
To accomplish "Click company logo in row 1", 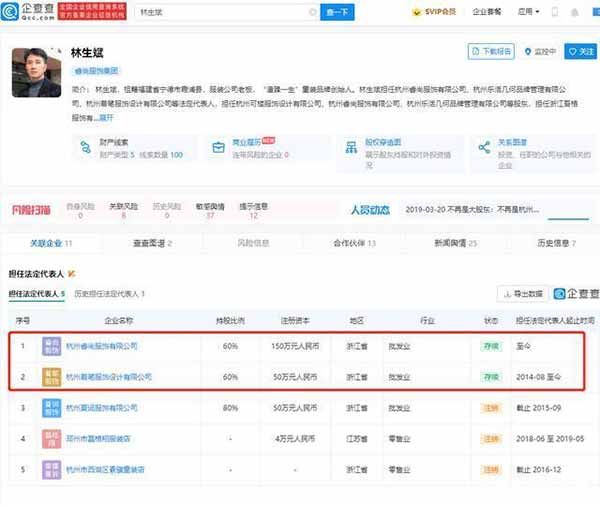I will pyautogui.click(x=50, y=346).
